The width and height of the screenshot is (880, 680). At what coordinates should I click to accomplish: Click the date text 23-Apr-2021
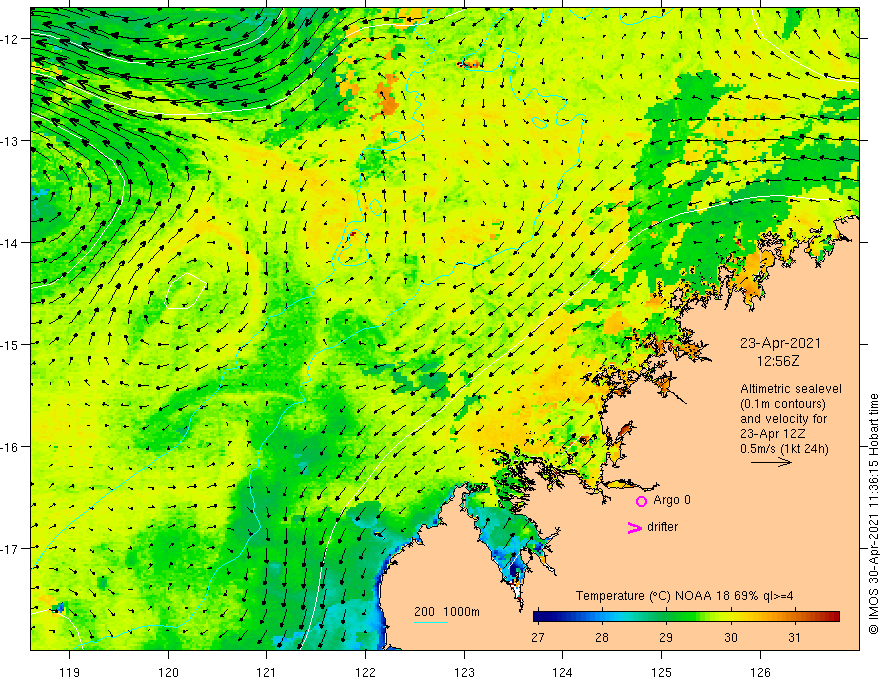[781, 343]
